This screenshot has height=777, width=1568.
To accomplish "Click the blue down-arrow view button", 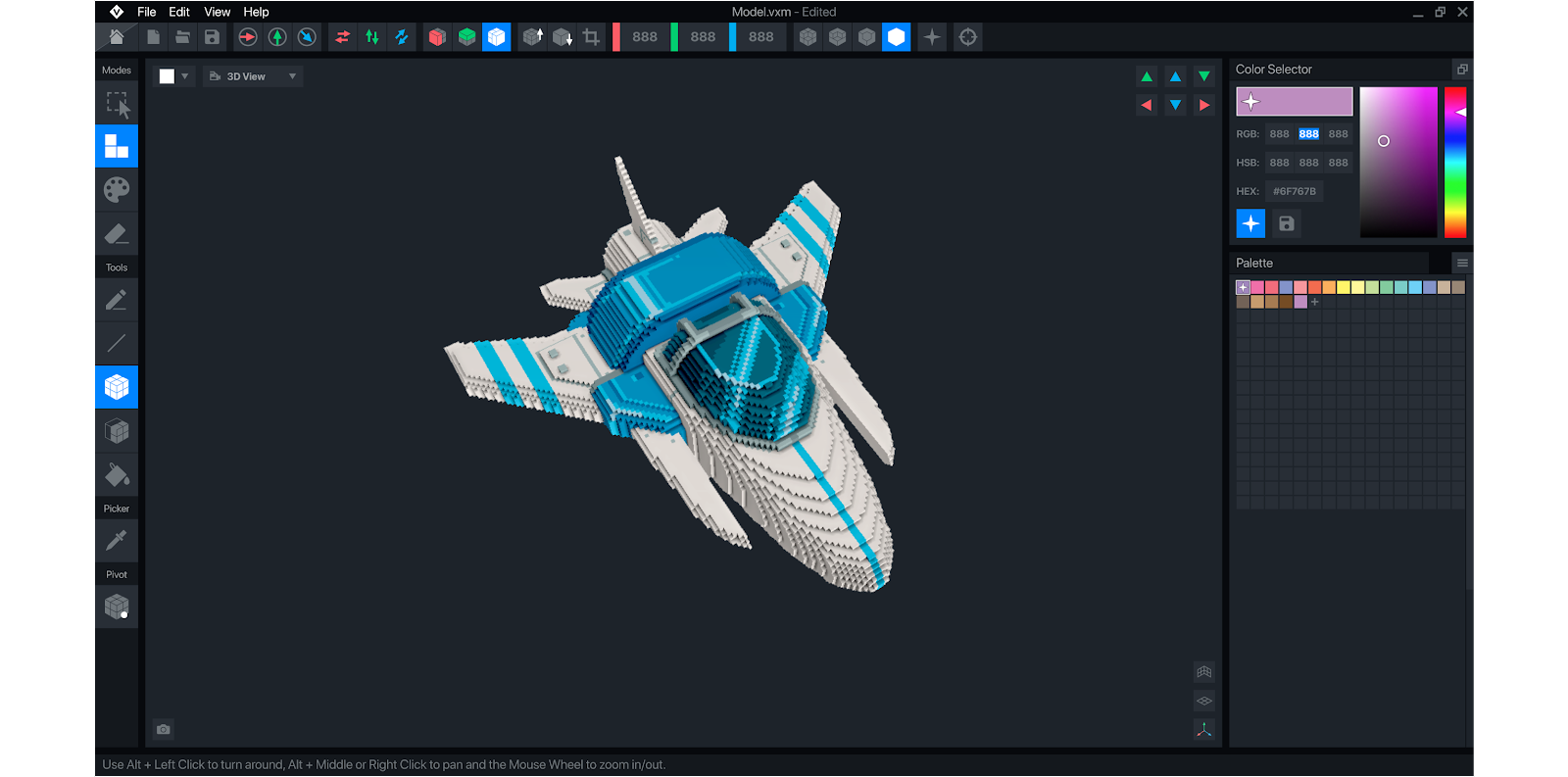I will click(1175, 105).
